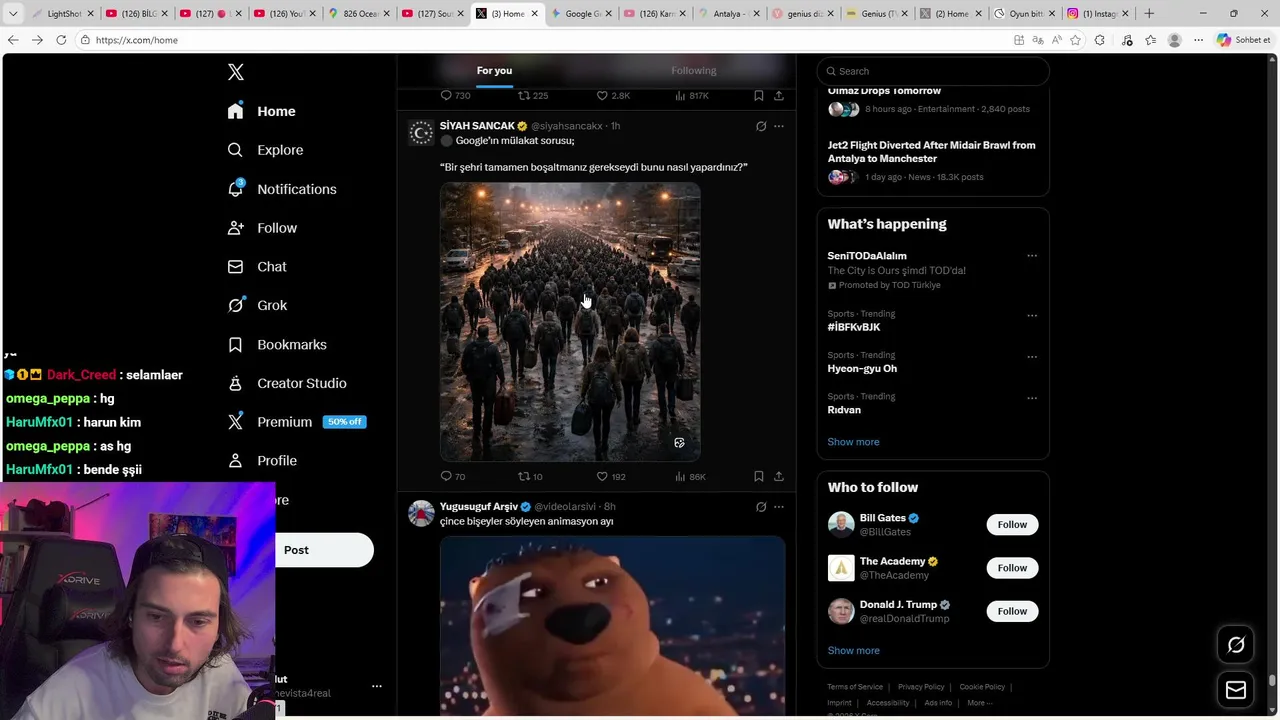Open floating Grok button at bottom right
The width and height of the screenshot is (1280, 720).
(x=1236, y=646)
